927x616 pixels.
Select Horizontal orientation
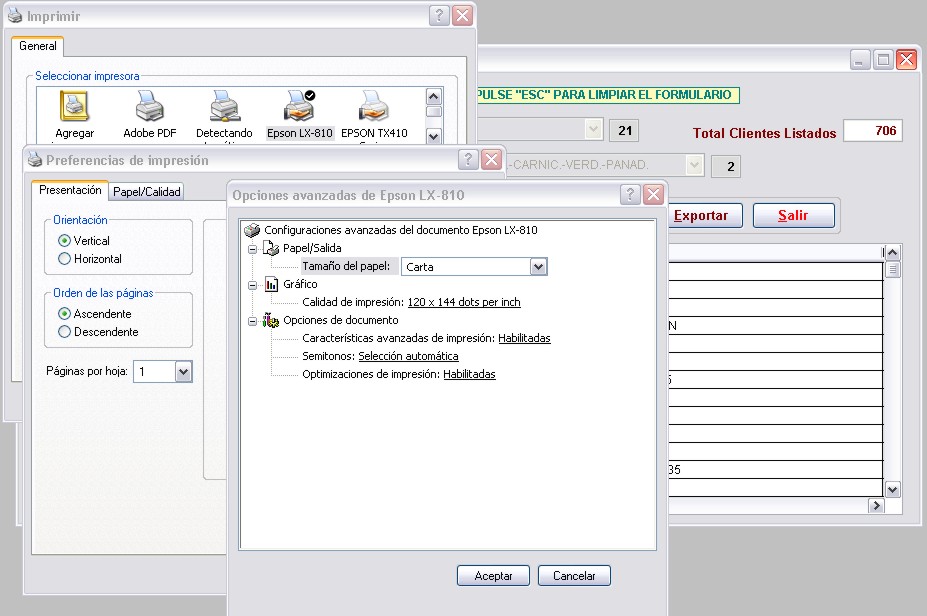(64, 259)
